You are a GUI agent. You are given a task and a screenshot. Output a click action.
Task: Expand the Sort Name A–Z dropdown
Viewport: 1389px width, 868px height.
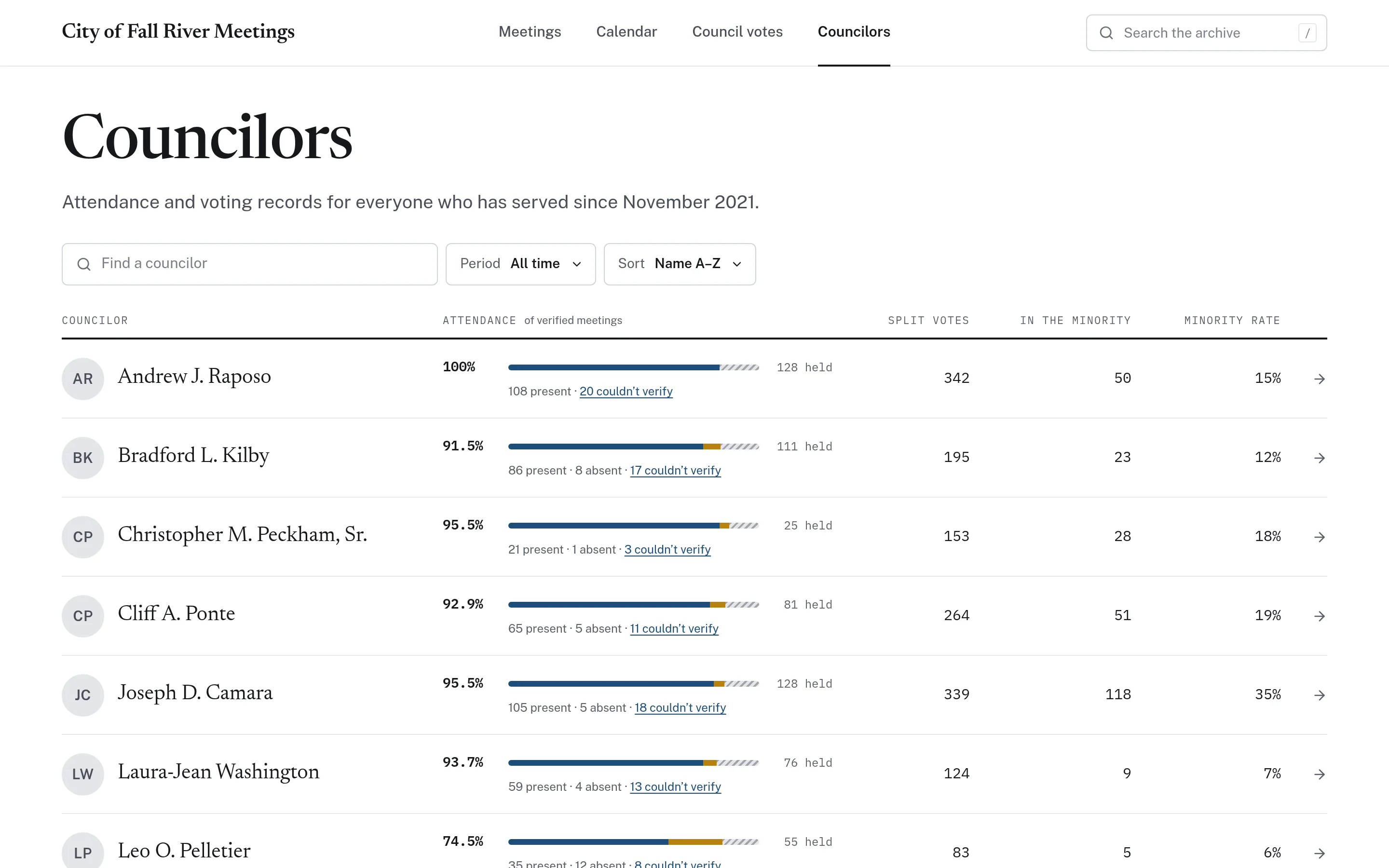tap(680, 264)
